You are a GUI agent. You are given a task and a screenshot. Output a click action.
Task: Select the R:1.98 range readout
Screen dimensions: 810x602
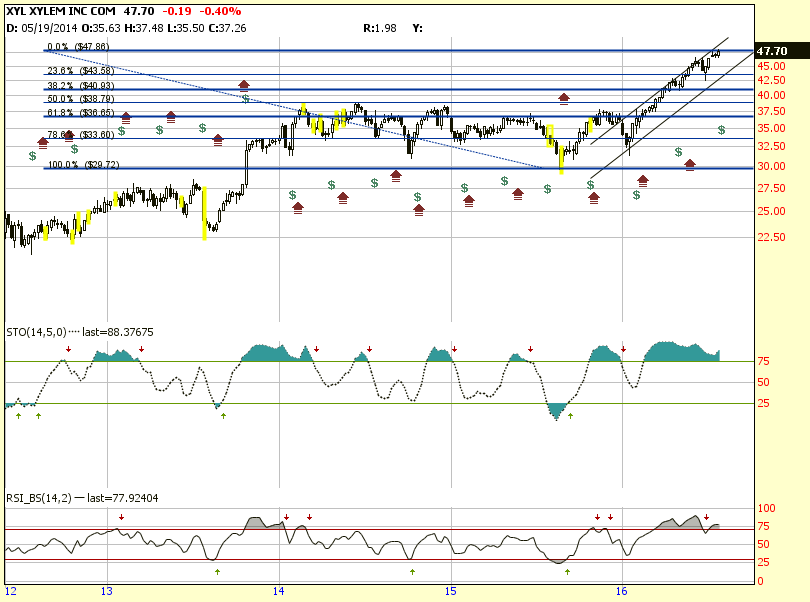[x=380, y=28]
